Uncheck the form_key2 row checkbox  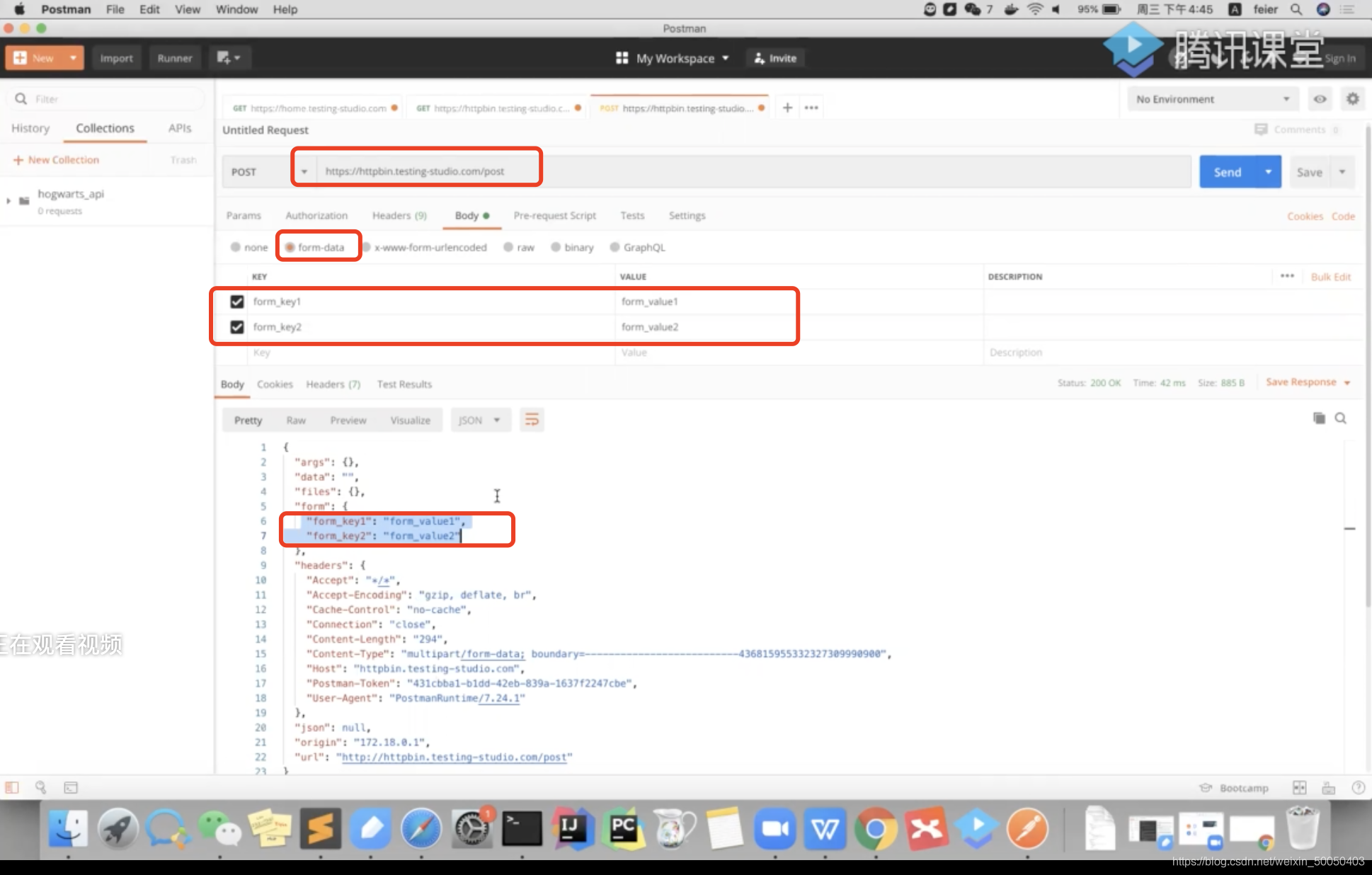click(x=237, y=327)
